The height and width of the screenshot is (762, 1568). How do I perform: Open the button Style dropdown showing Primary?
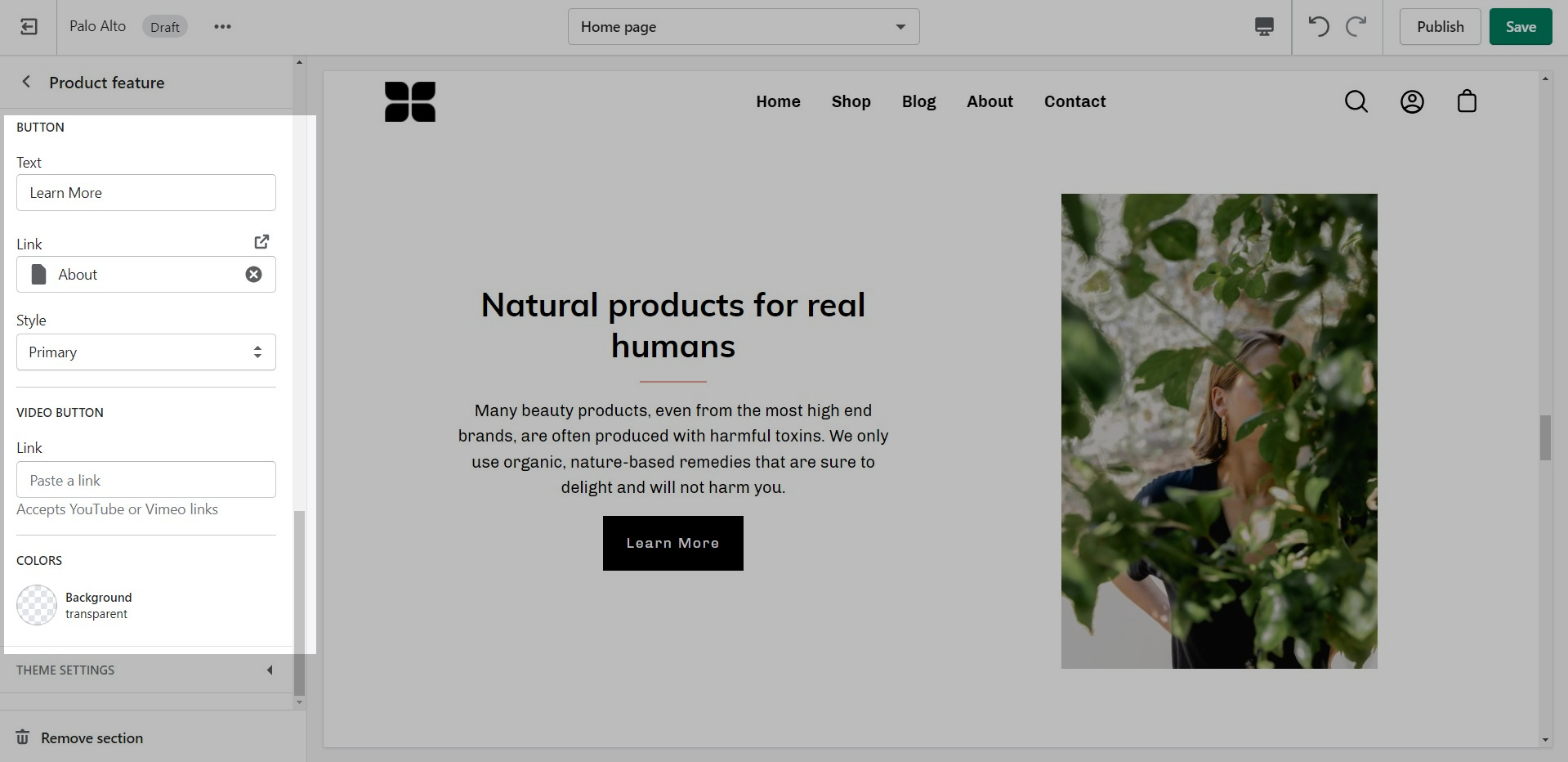click(x=146, y=352)
